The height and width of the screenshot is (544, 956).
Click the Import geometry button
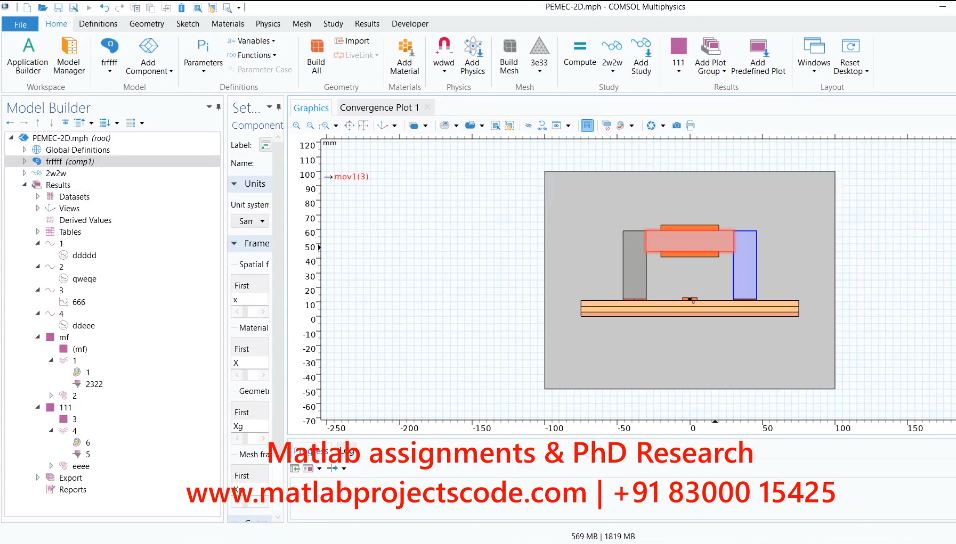click(352, 41)
